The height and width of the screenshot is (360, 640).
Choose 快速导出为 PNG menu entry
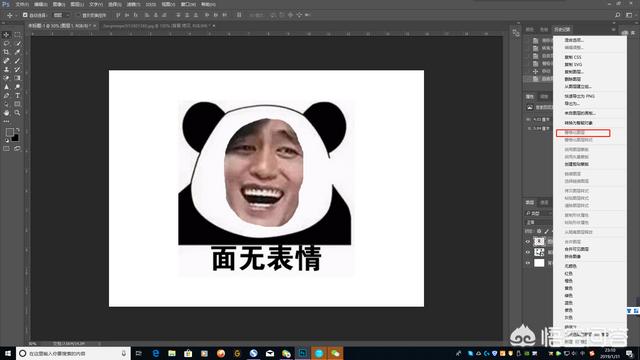(x=580, y=96)
